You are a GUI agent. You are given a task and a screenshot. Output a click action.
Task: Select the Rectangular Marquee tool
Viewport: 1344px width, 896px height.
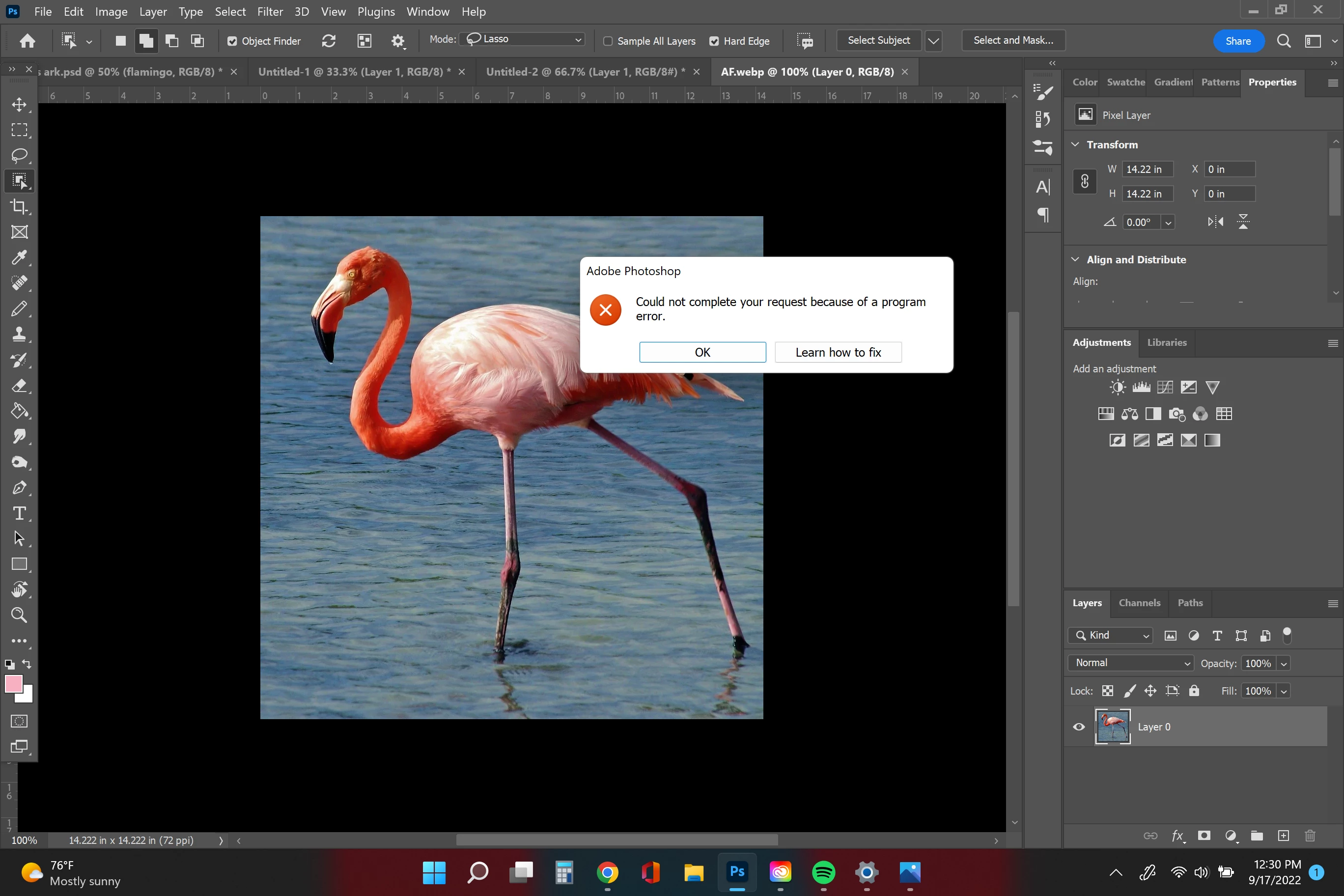(20, 130)
